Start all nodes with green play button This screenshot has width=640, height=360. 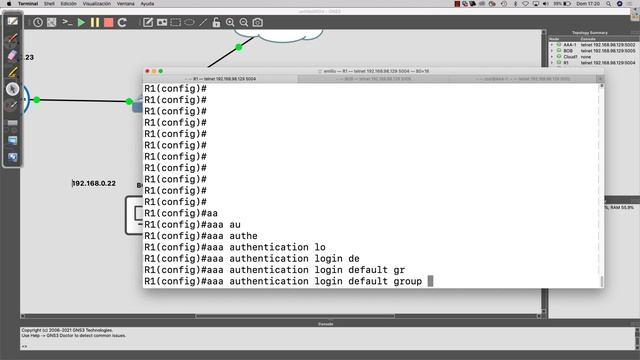tap(81, 22)
